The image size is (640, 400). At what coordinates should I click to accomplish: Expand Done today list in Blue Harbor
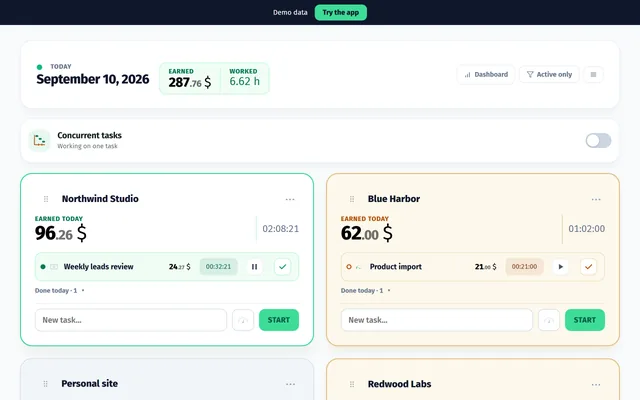click(x=366, y=291)
